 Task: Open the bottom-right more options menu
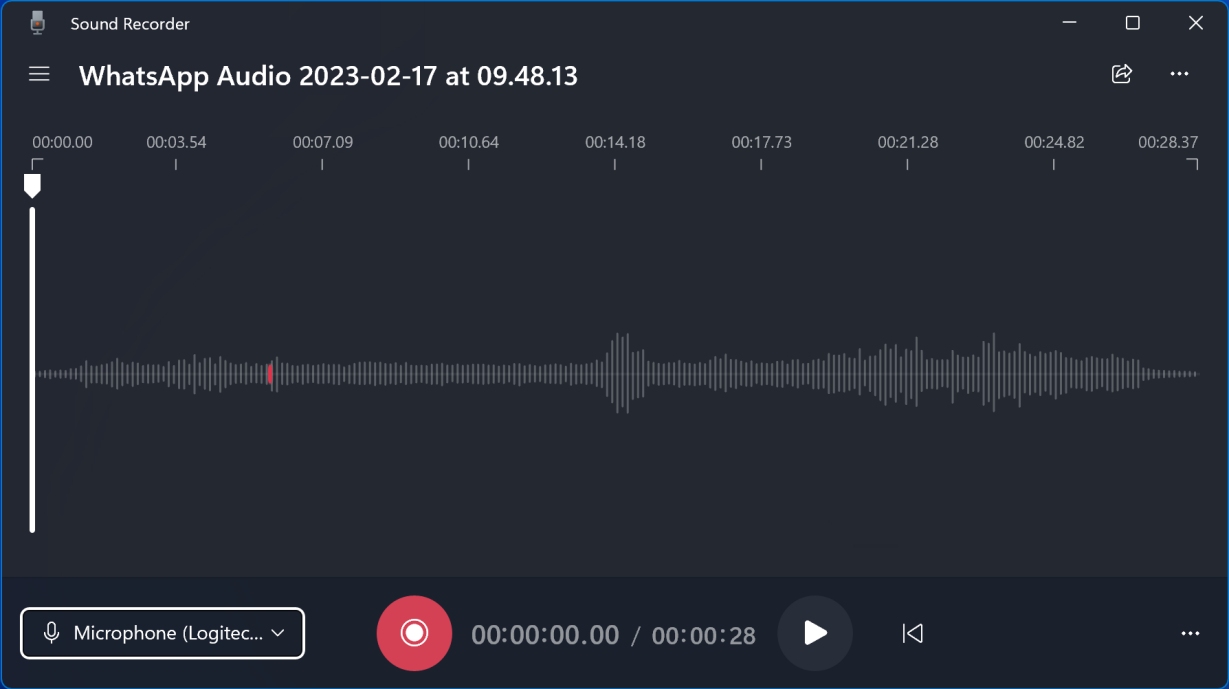click(1190, 633)
